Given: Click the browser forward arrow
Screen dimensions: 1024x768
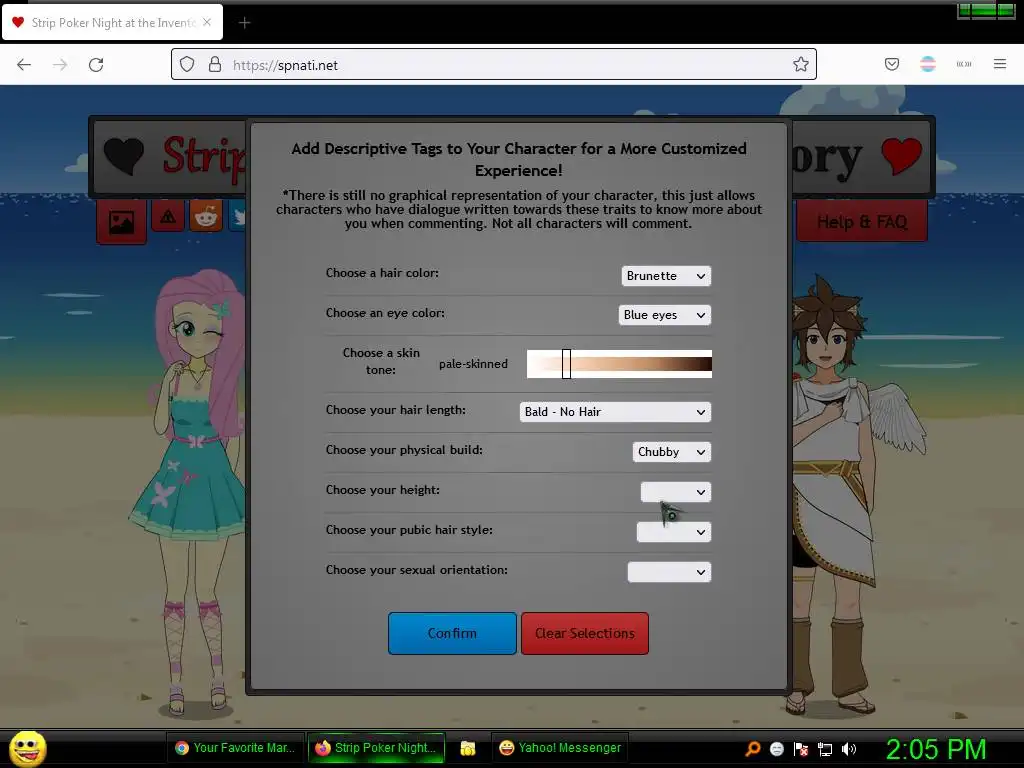Looking at the screenshot, I should pos(60,65).
